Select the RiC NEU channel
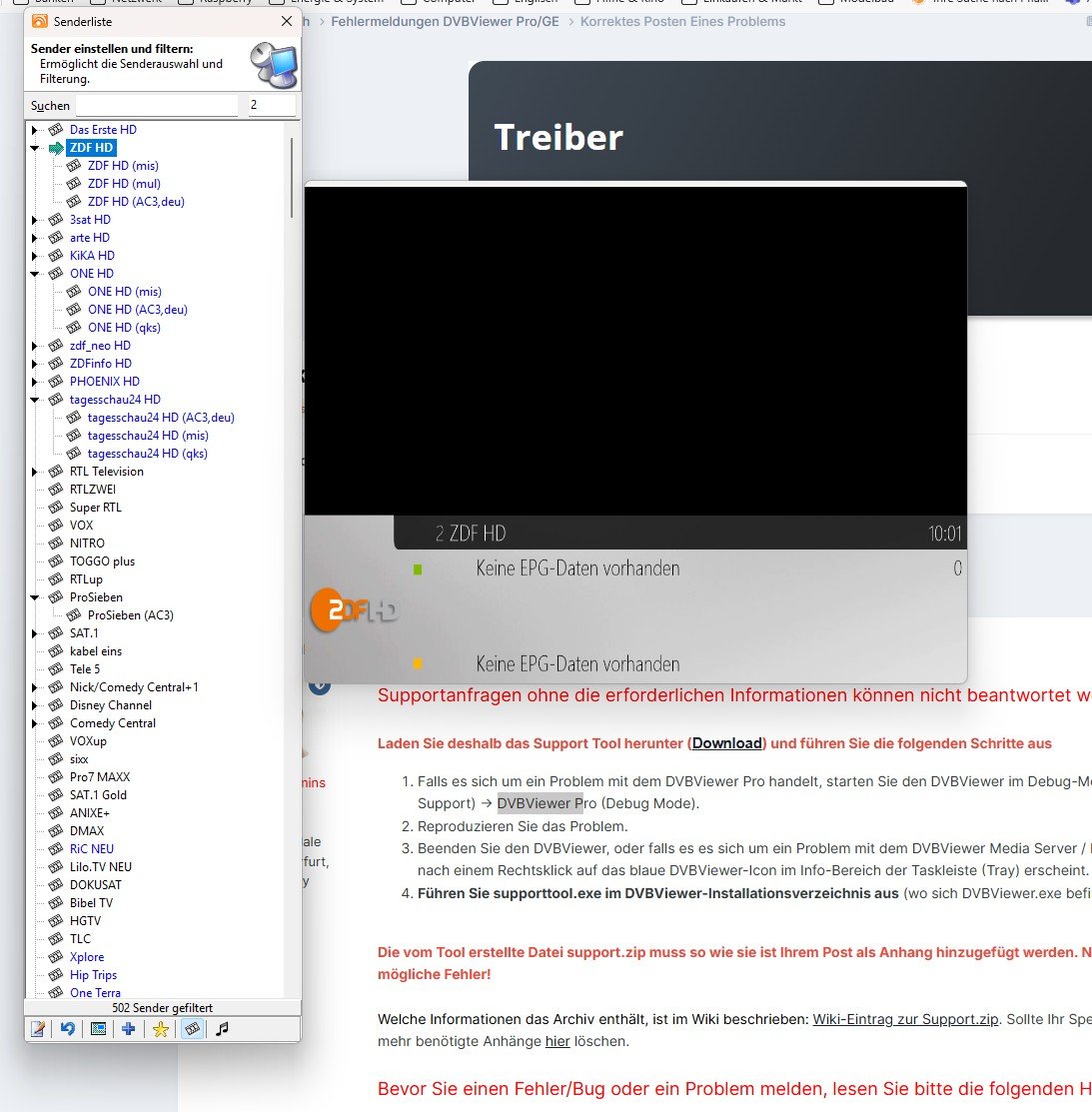The height and width of the screenshot is (1112, 1092). click(92, 849)
